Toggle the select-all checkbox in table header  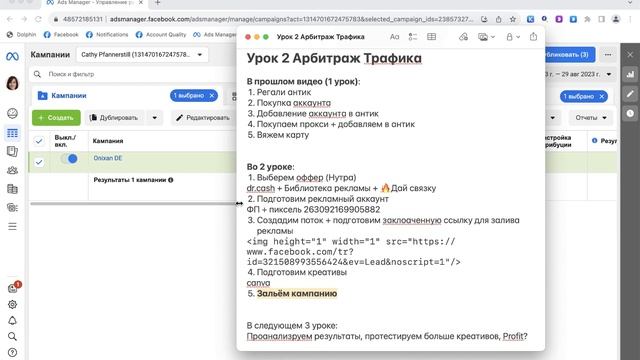(39, 141)
